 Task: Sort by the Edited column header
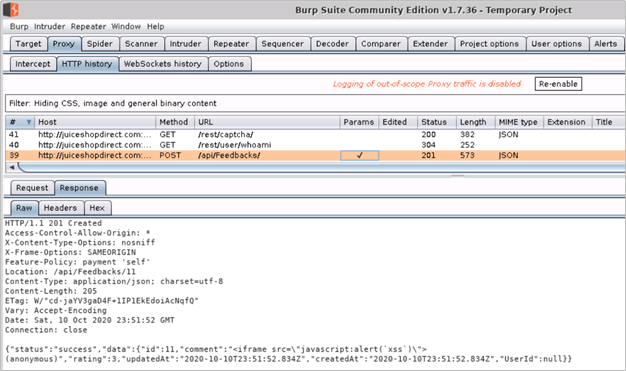point(398,122)
